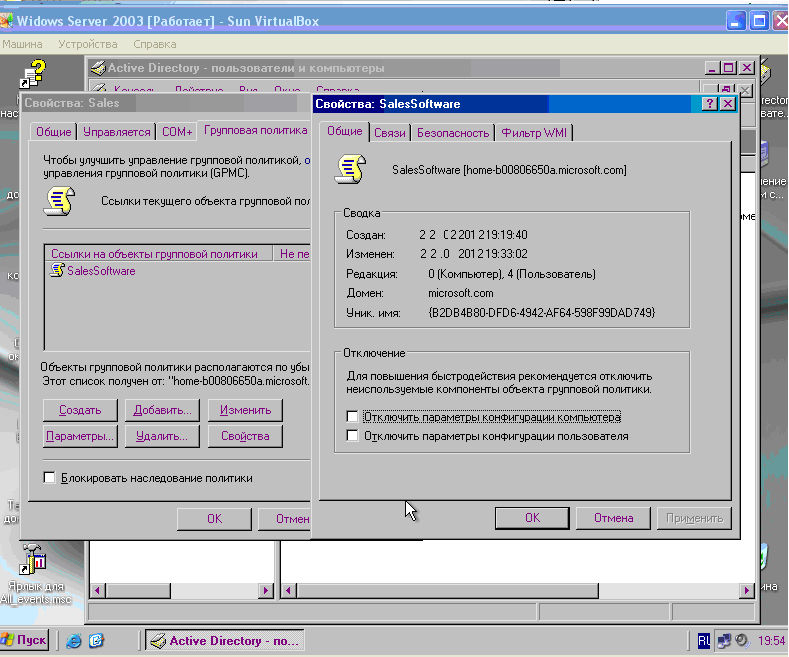
Task: Click the Удалить... button
Action: pos(162,436)
